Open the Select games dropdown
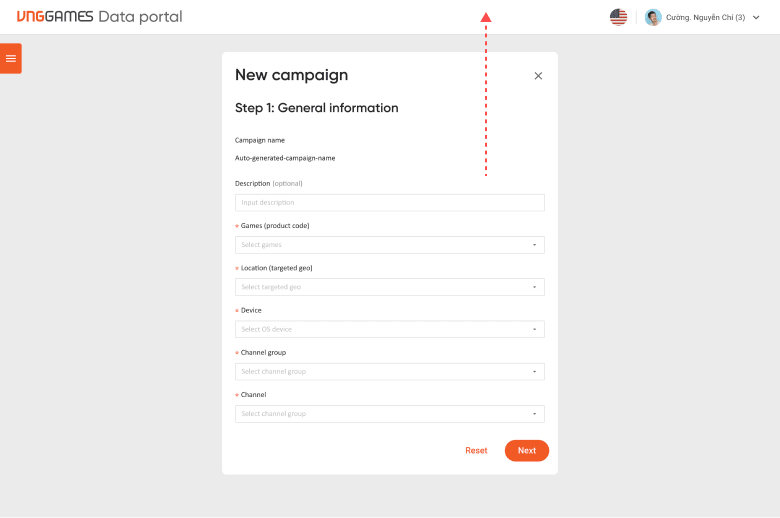 click(390, 245)
